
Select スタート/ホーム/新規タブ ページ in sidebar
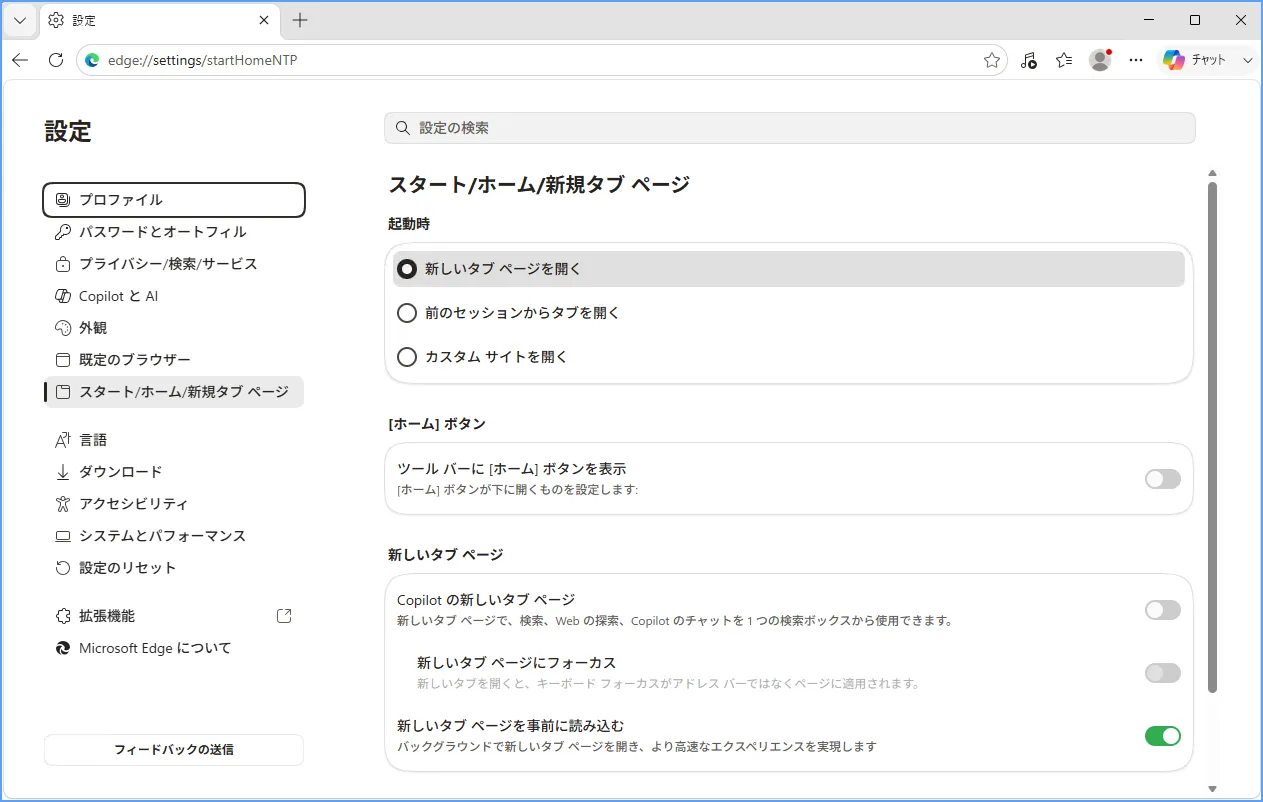[x=174, y=392]
